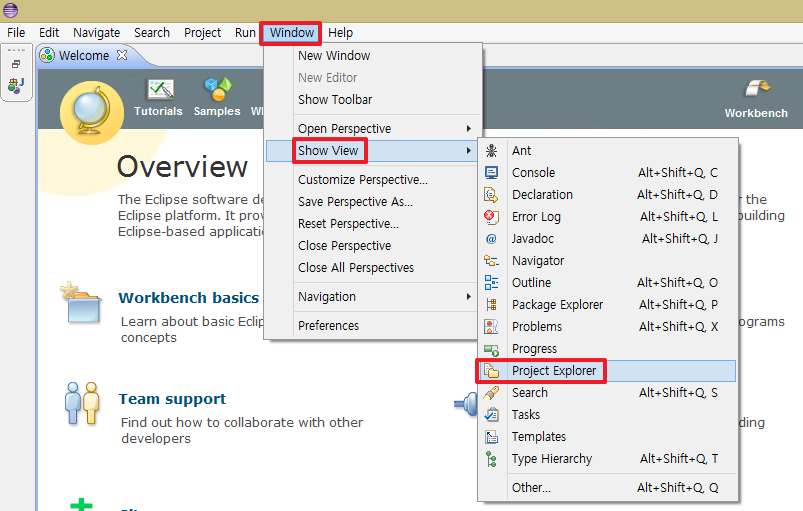Click the Package Explorer icon
Image resolution: width=803 pixels, height=511 pixels.
[x=491, y=305]
